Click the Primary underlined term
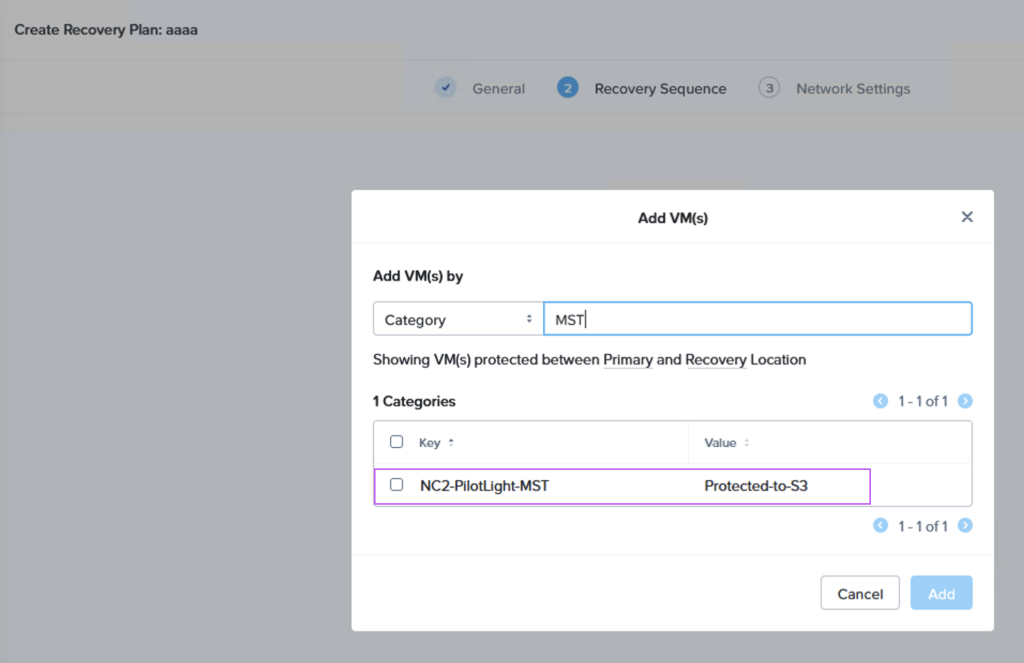The image size is (1024, 663). click(628, 360)
